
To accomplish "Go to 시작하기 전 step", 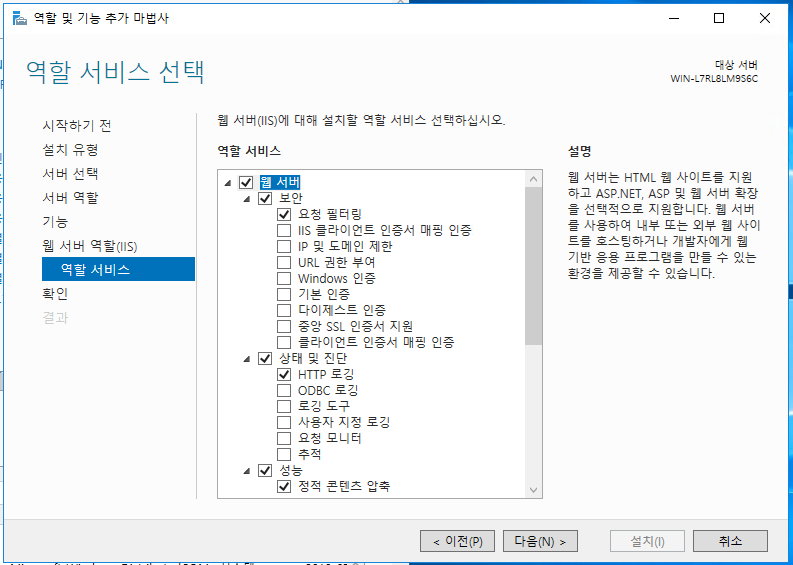I will [x=77, y=125].
